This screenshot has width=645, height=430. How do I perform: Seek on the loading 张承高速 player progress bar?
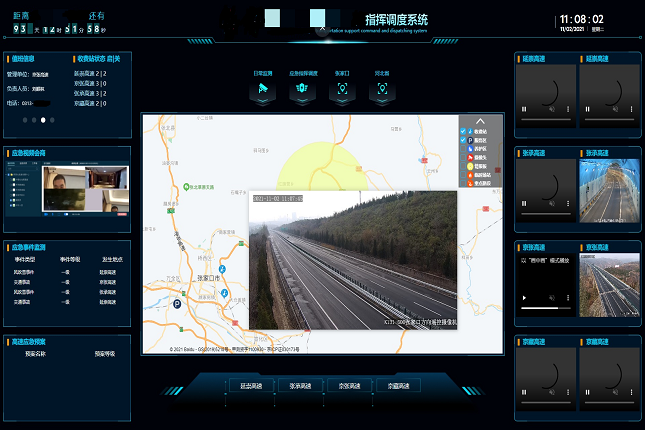(x=546, y=214)
